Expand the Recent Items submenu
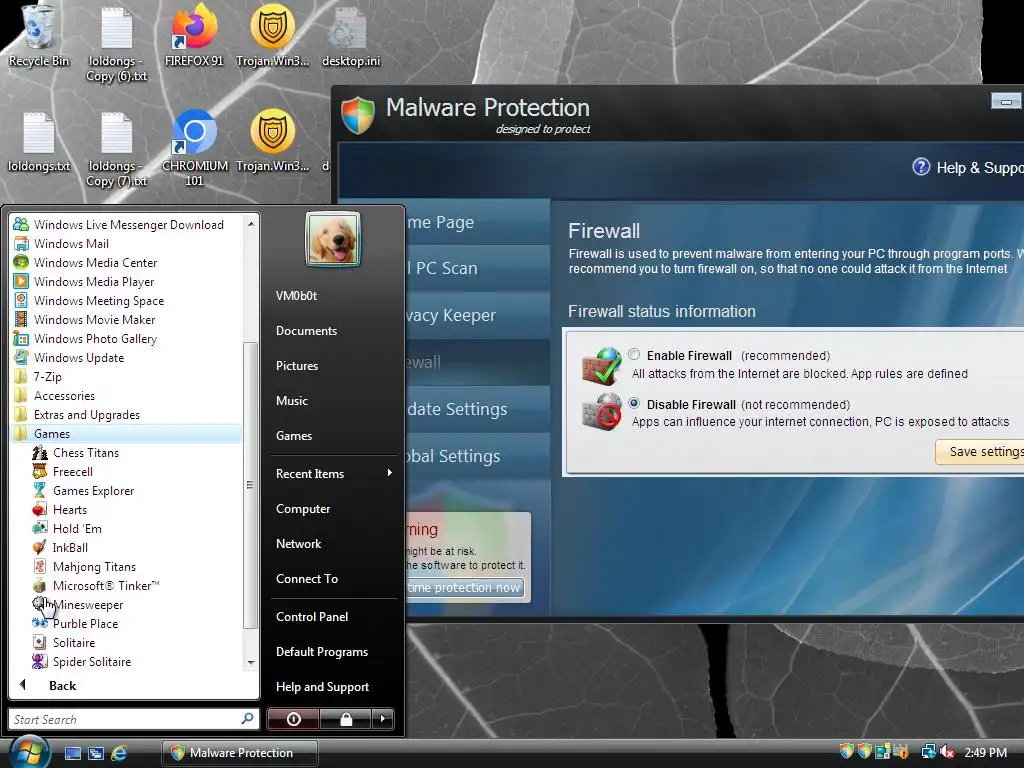 tap(334, 473)
